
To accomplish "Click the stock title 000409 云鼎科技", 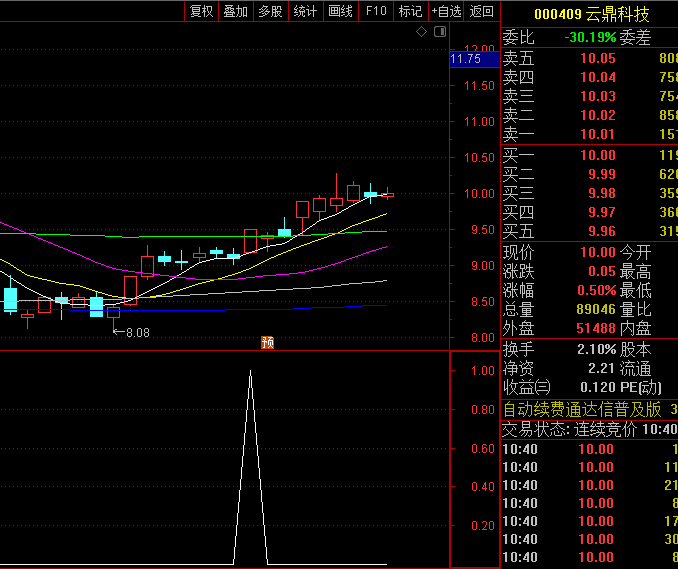I will (591, 14).
